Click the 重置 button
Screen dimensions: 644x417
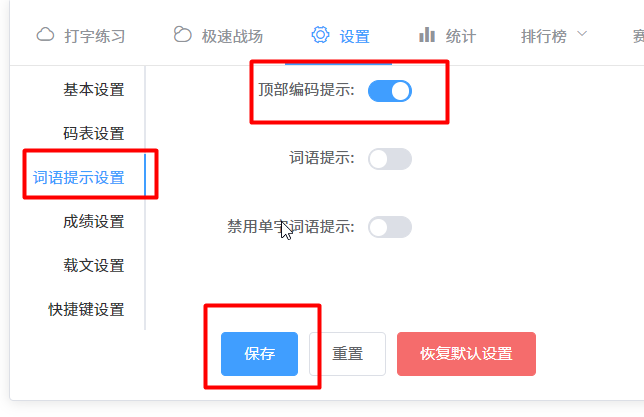[x=348, y=354]
